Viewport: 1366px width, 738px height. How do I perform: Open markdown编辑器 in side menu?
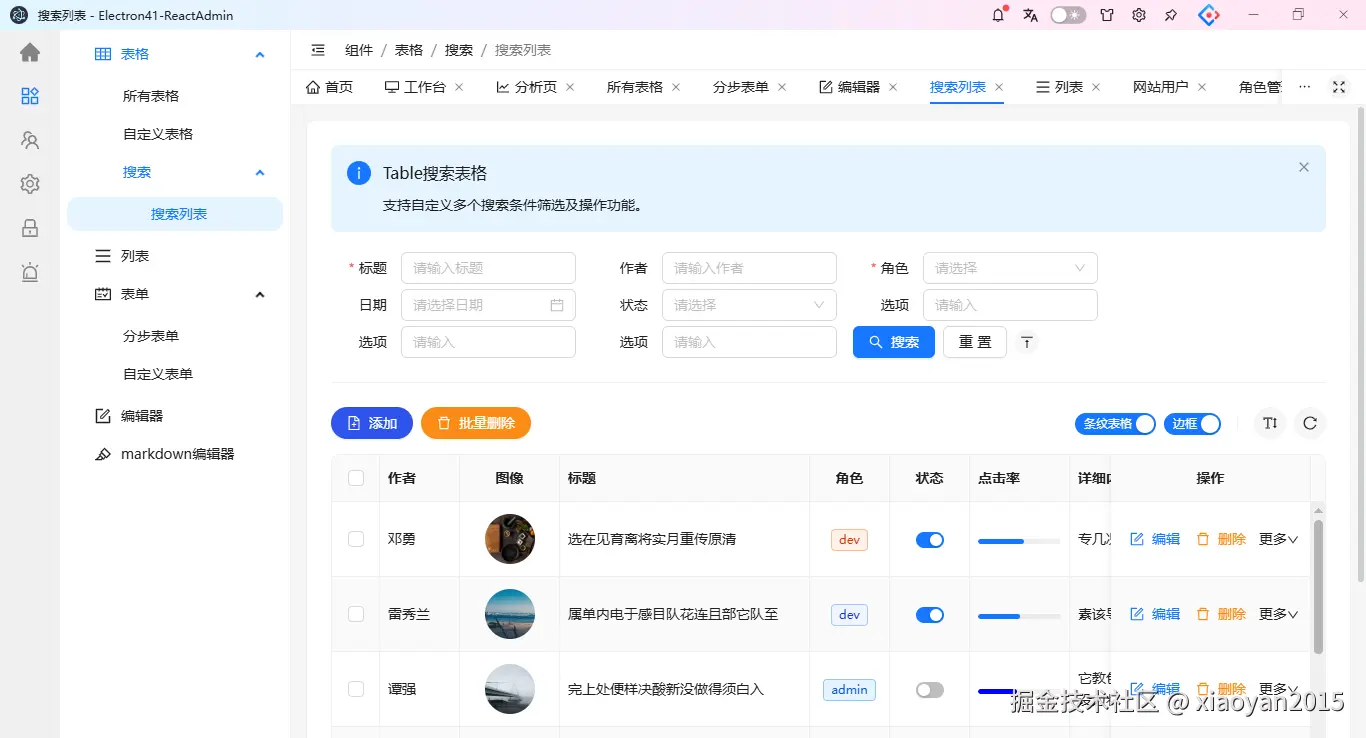177,454
